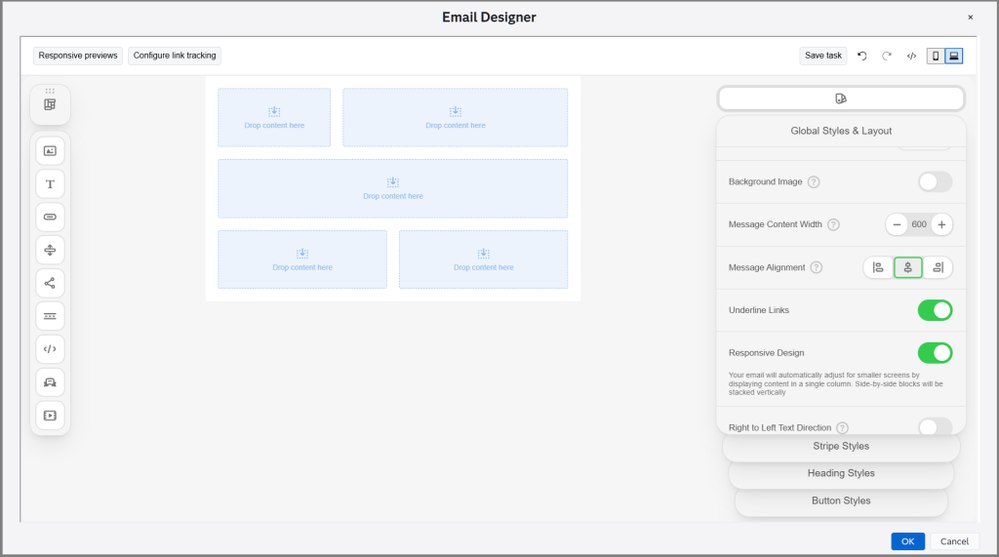
Task: Open the code editor view
Action: 912,56
